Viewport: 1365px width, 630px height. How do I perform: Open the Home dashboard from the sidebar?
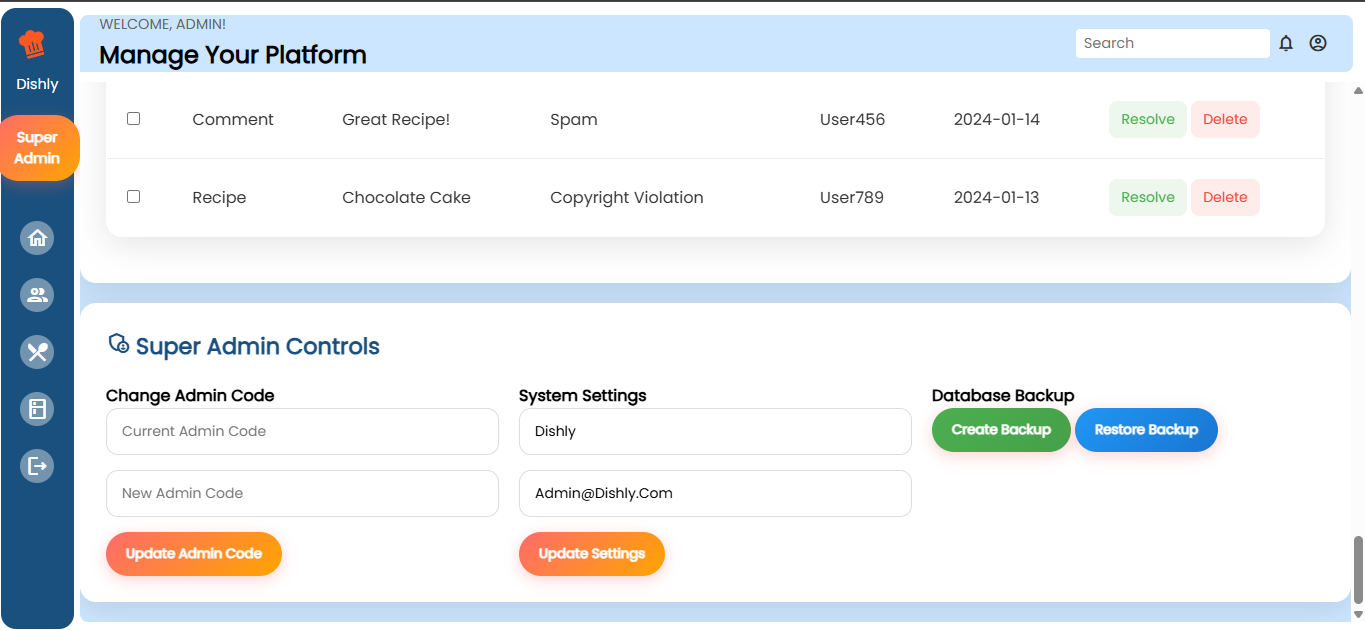coord(37,238)
